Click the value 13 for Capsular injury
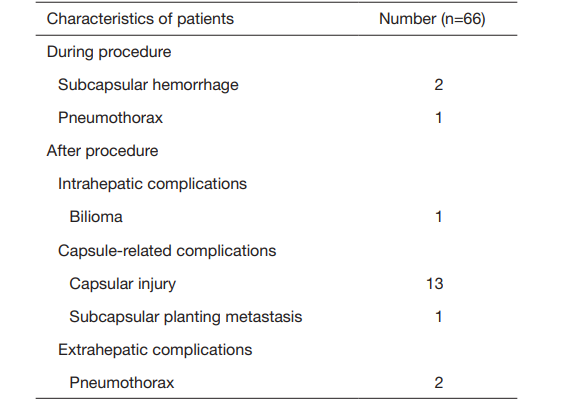The image size is (570, 410). pos(435,284)
